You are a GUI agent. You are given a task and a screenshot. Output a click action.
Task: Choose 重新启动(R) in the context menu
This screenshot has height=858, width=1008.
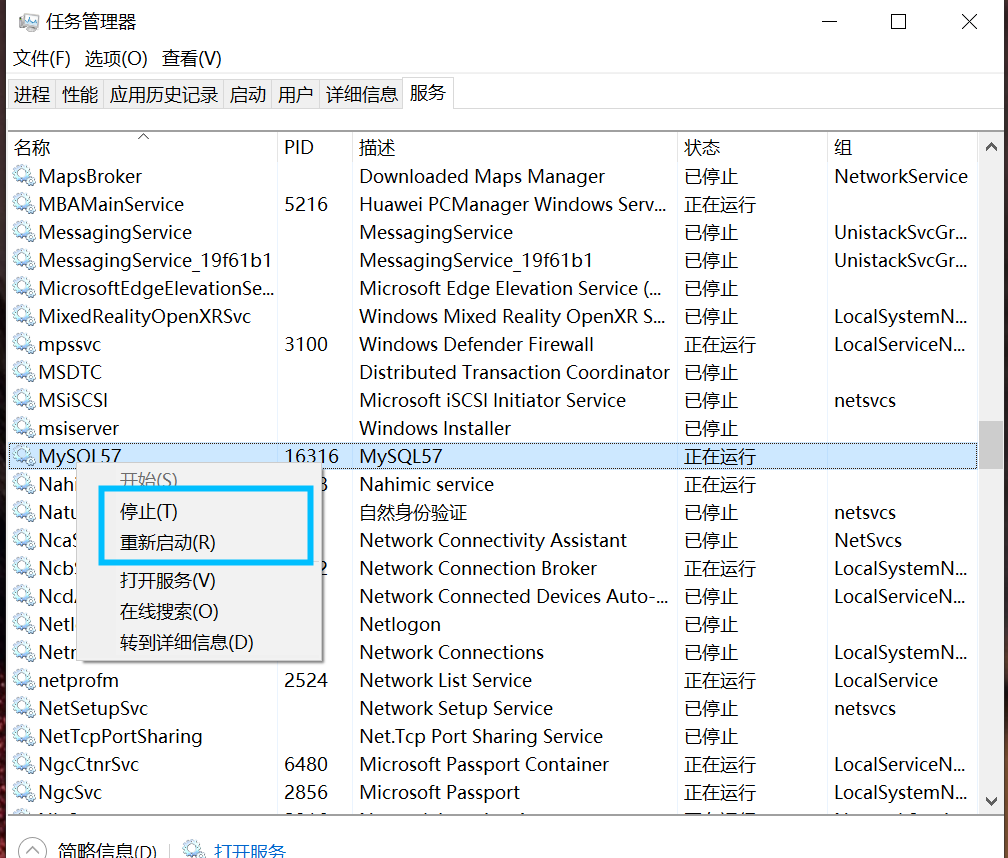coord(168,543)
